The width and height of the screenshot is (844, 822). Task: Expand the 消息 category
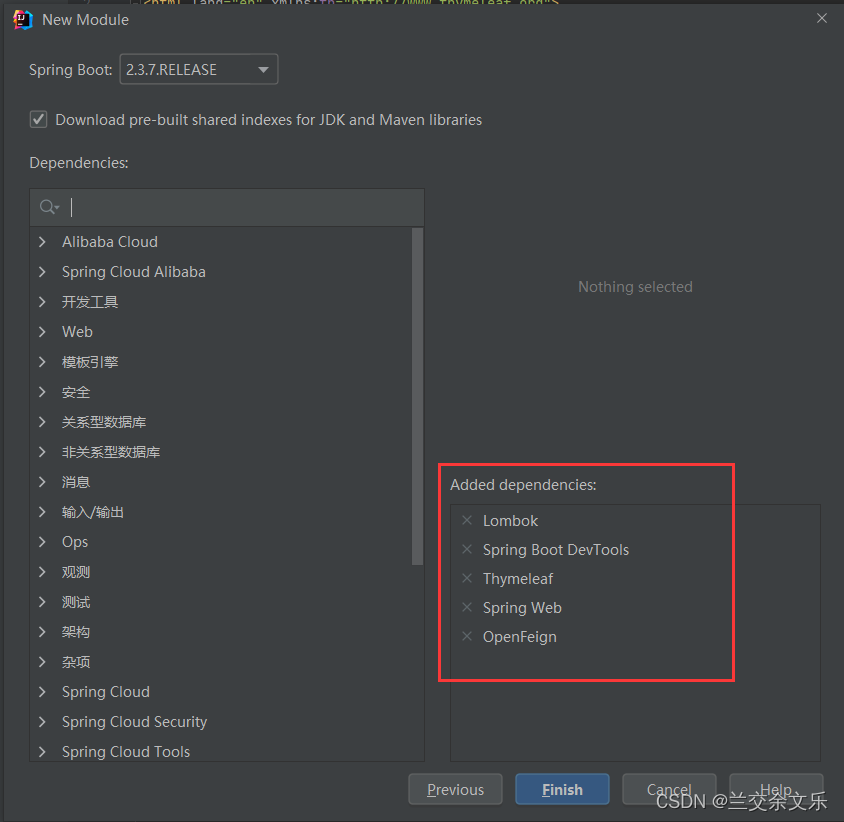click(x=42, y=482)
